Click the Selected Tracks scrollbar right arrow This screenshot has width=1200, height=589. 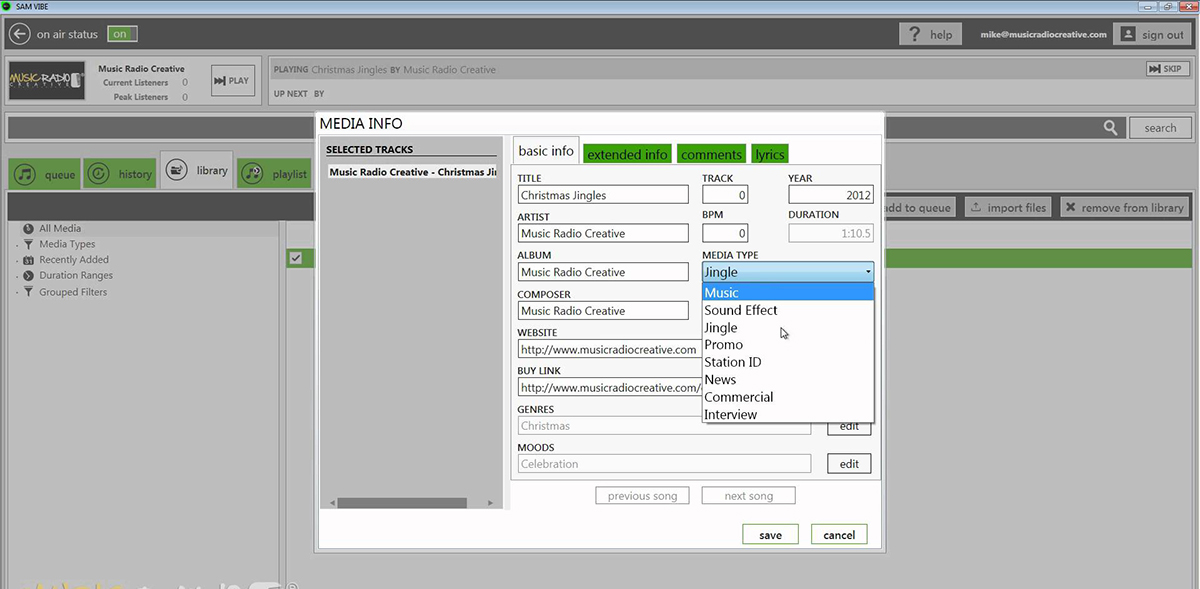tap(491, 502)
